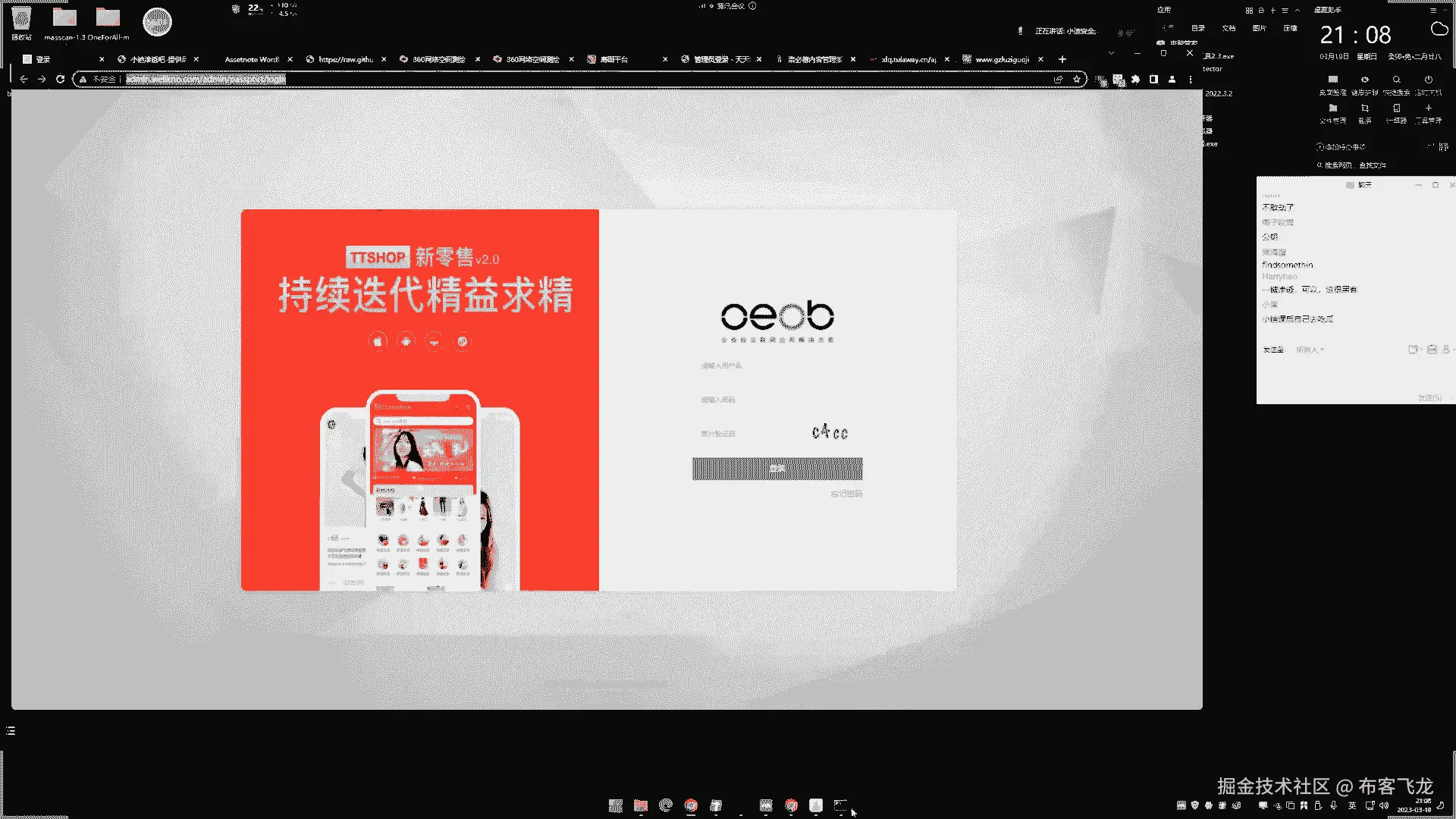The height and width of the screenshot is (819, 1456).
Task: Toggle the browser side panel icon
Action: [1153, 79]
